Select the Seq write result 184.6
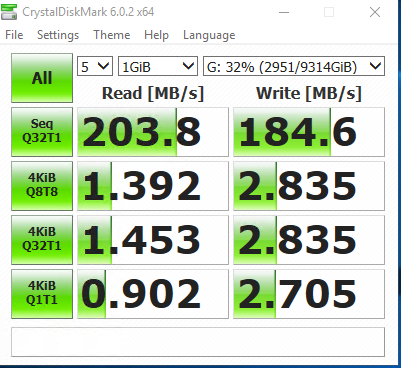401x368 pixels. 309,132
